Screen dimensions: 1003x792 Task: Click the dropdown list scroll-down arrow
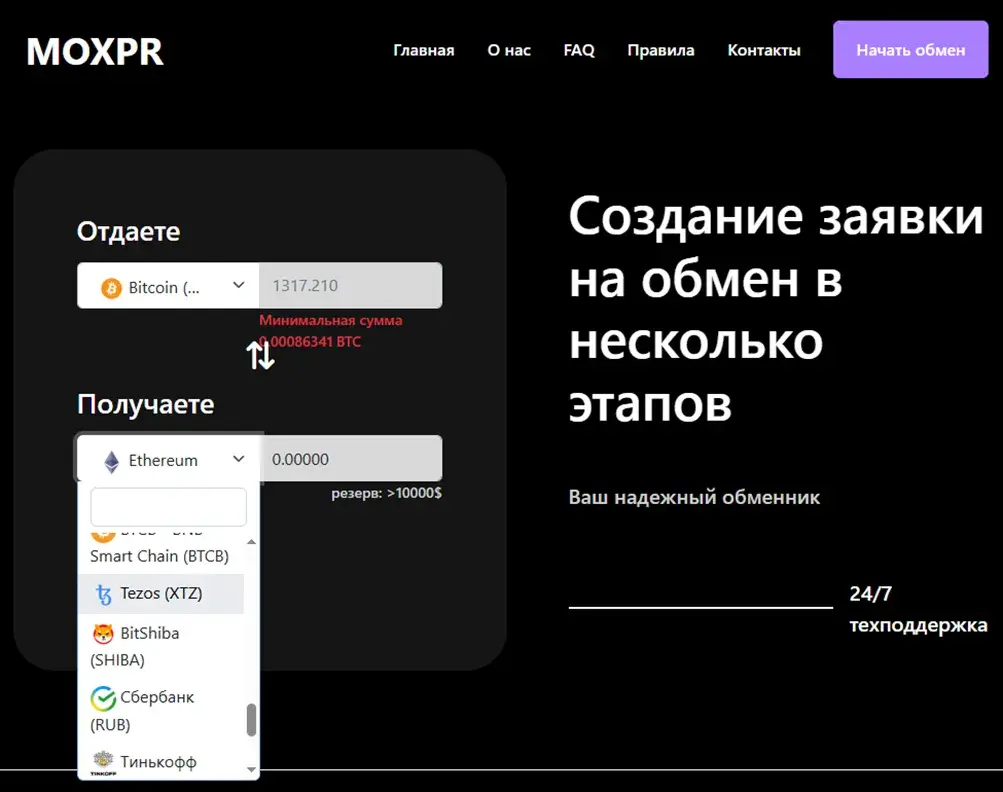point(251,770)
